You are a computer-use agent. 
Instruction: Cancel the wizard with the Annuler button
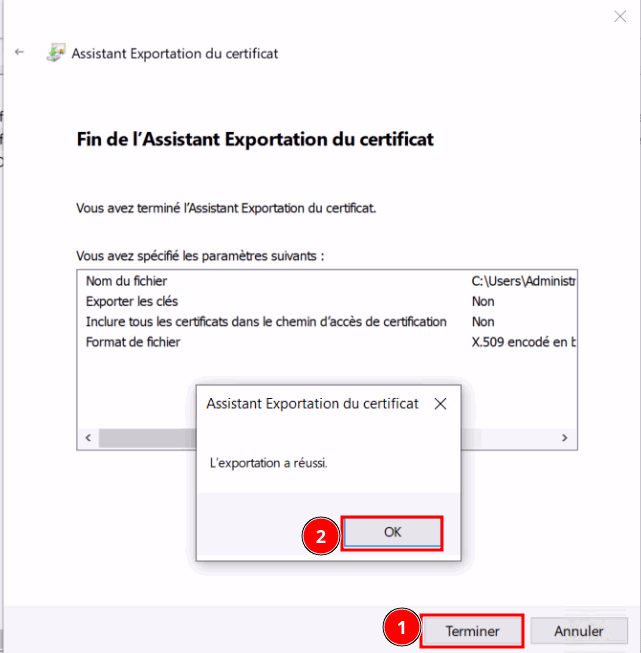[x=579, y=631]
